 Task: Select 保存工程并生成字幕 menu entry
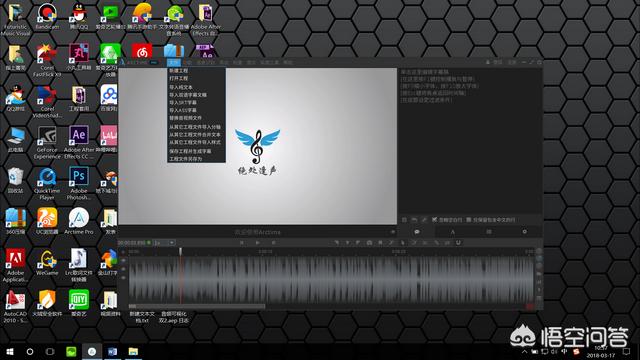click(x=190, y=151)
